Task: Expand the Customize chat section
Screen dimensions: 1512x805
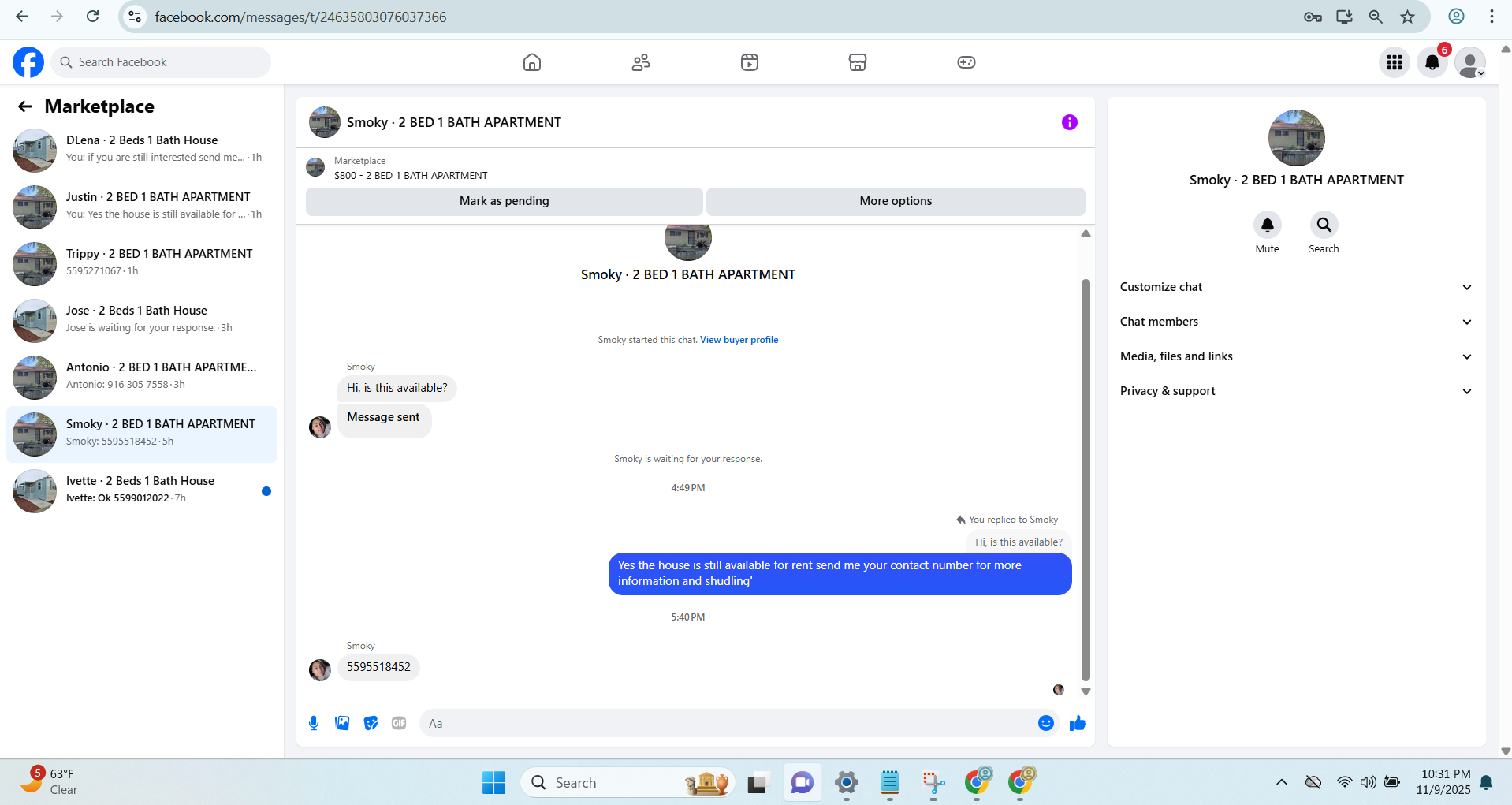Action: click(x=1296, y=287)
